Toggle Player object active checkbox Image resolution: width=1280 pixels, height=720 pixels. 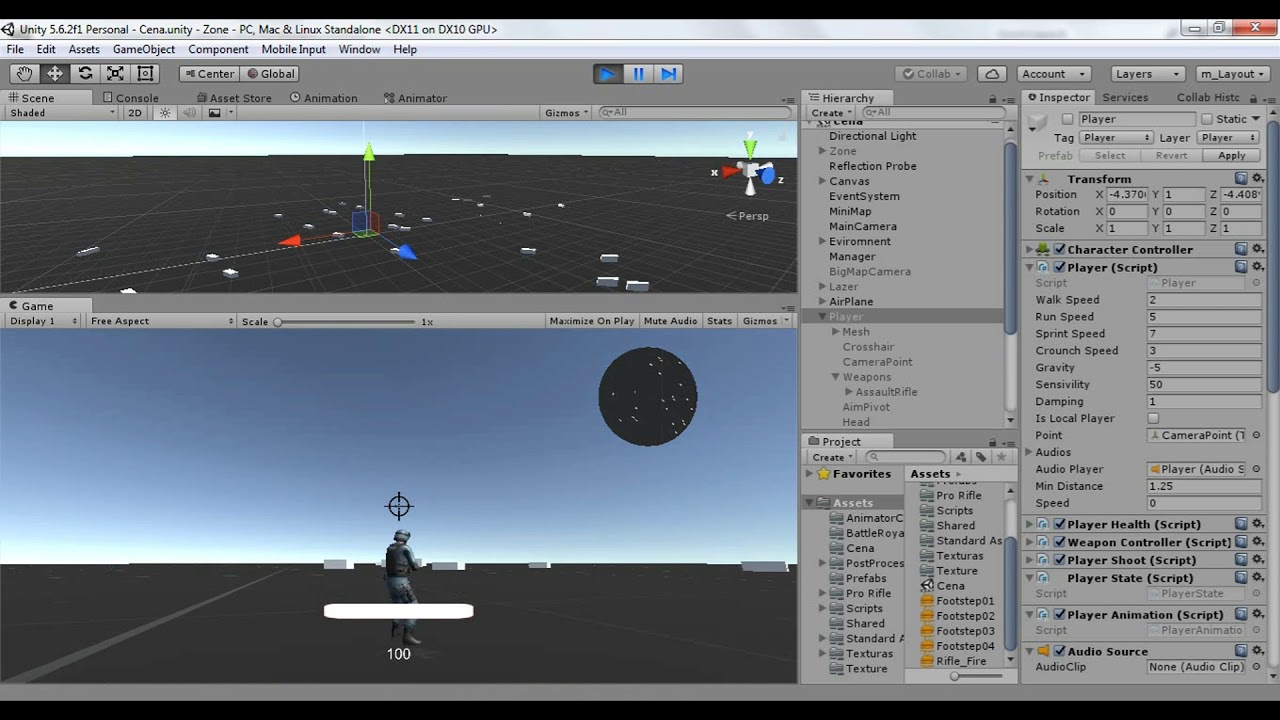coord(1067,119)
